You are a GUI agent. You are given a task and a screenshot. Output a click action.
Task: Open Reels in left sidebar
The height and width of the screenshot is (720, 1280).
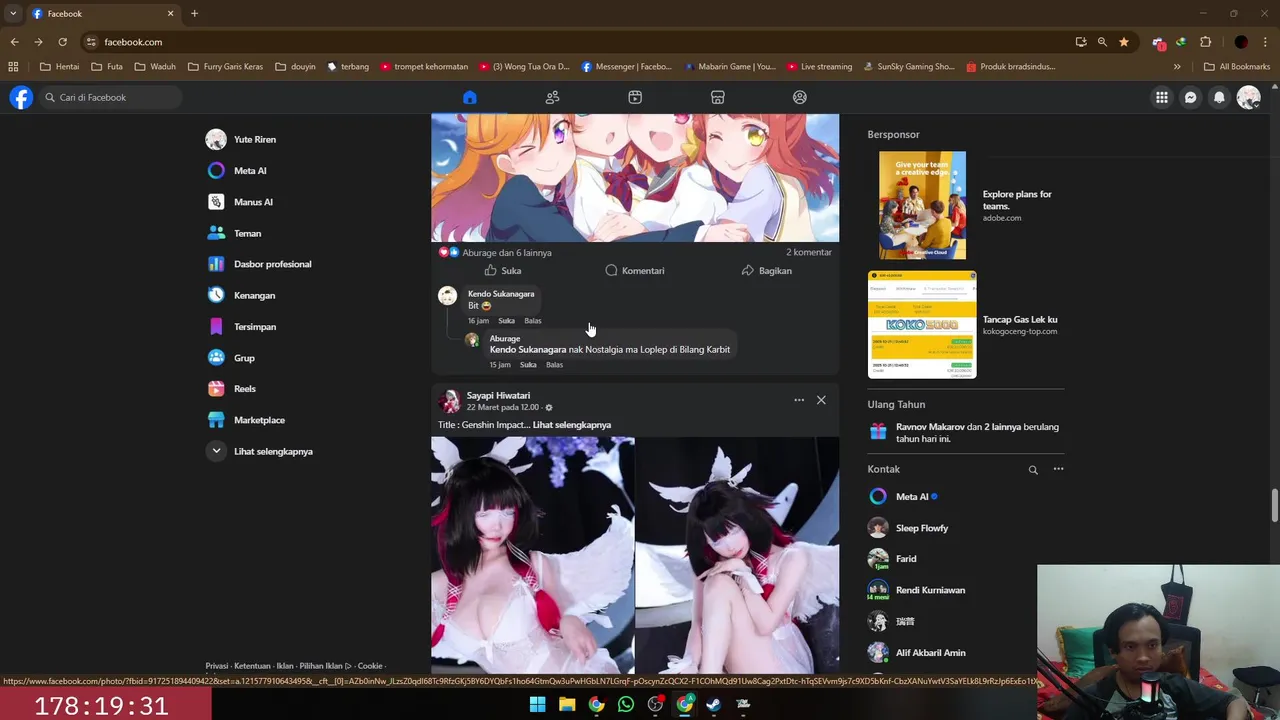pos(245,389)
